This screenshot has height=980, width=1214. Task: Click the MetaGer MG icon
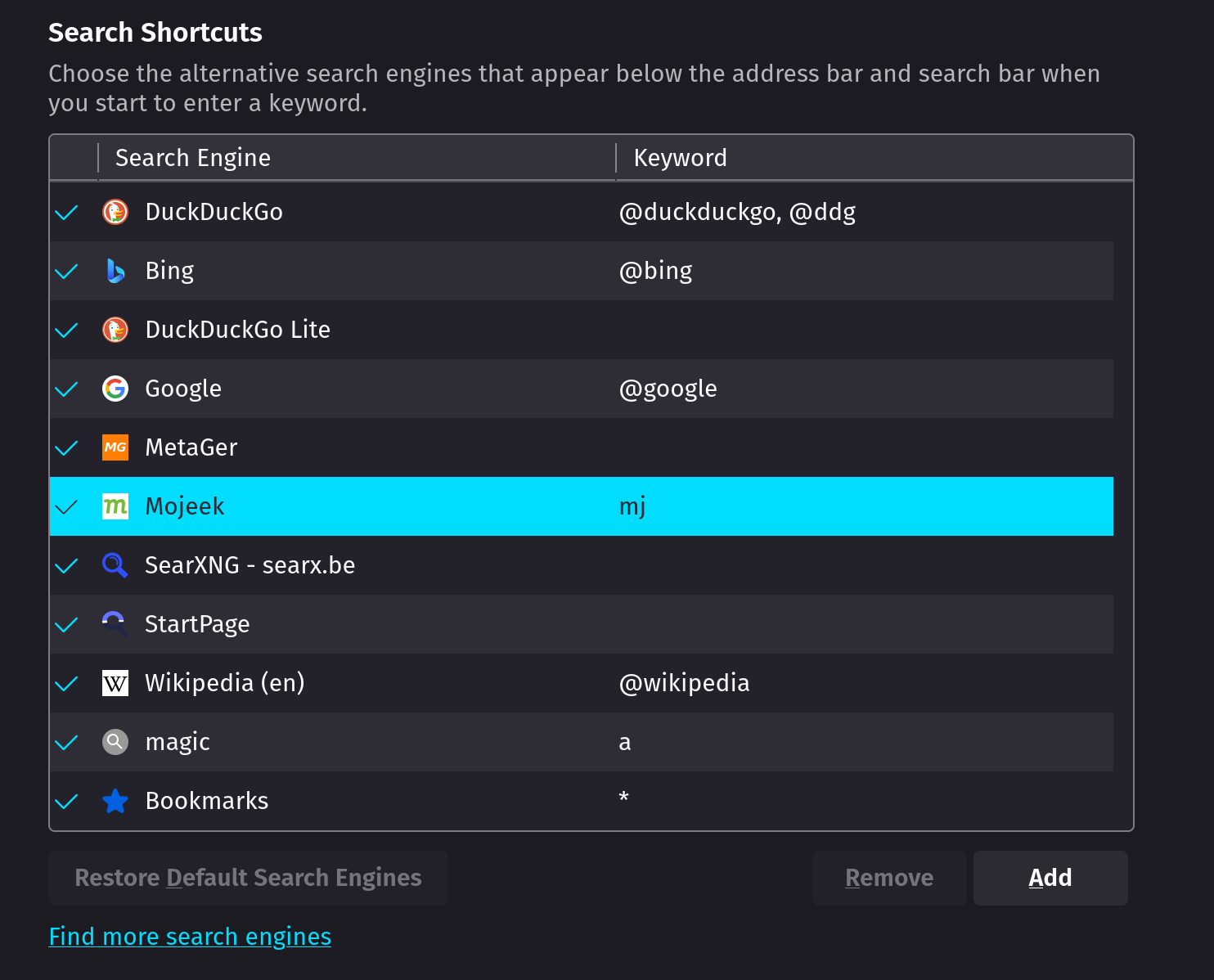coord(115,447)
